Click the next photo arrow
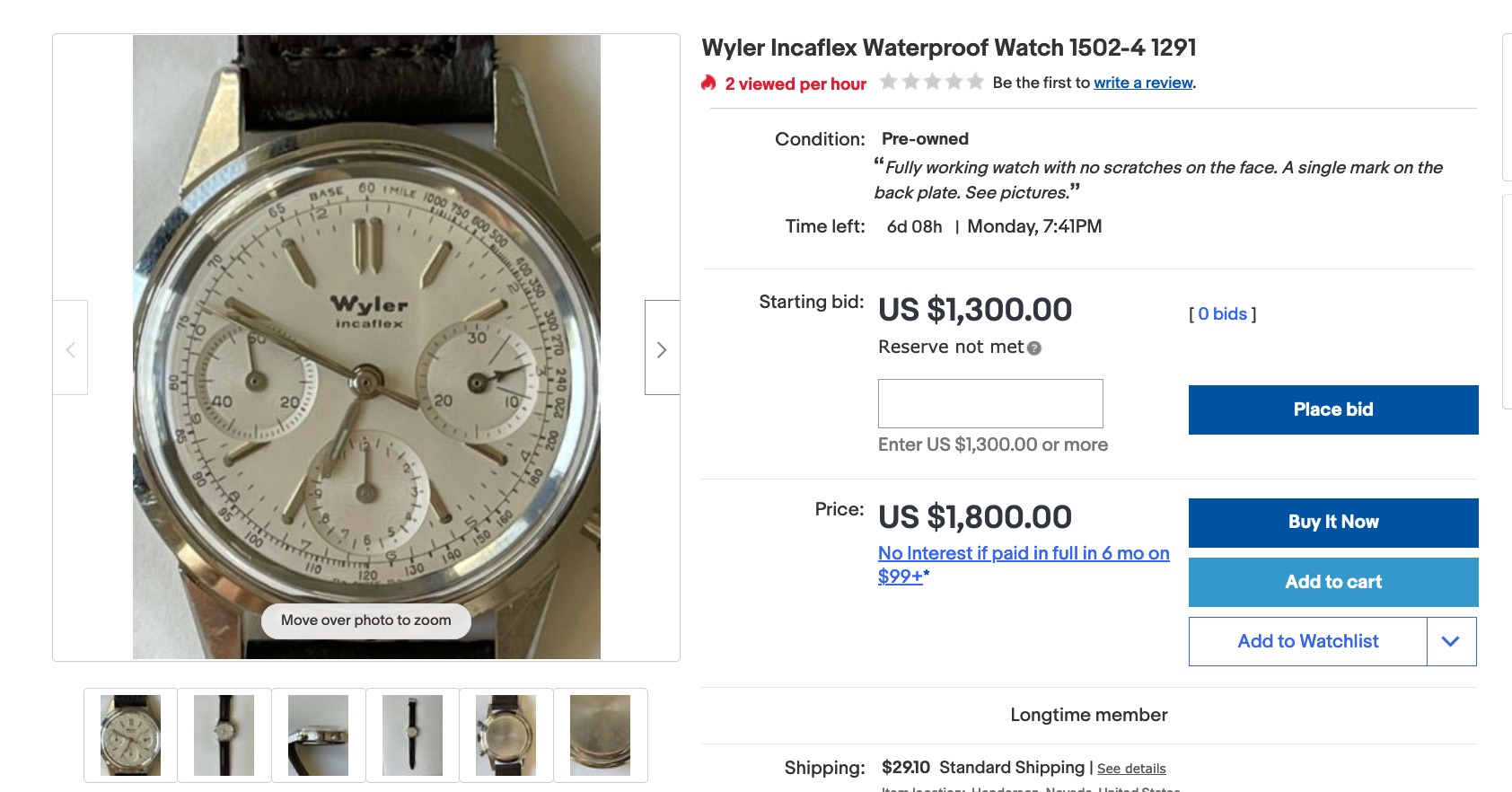The height and width of the screenshot is (792, 1512). tap(662, 348)
